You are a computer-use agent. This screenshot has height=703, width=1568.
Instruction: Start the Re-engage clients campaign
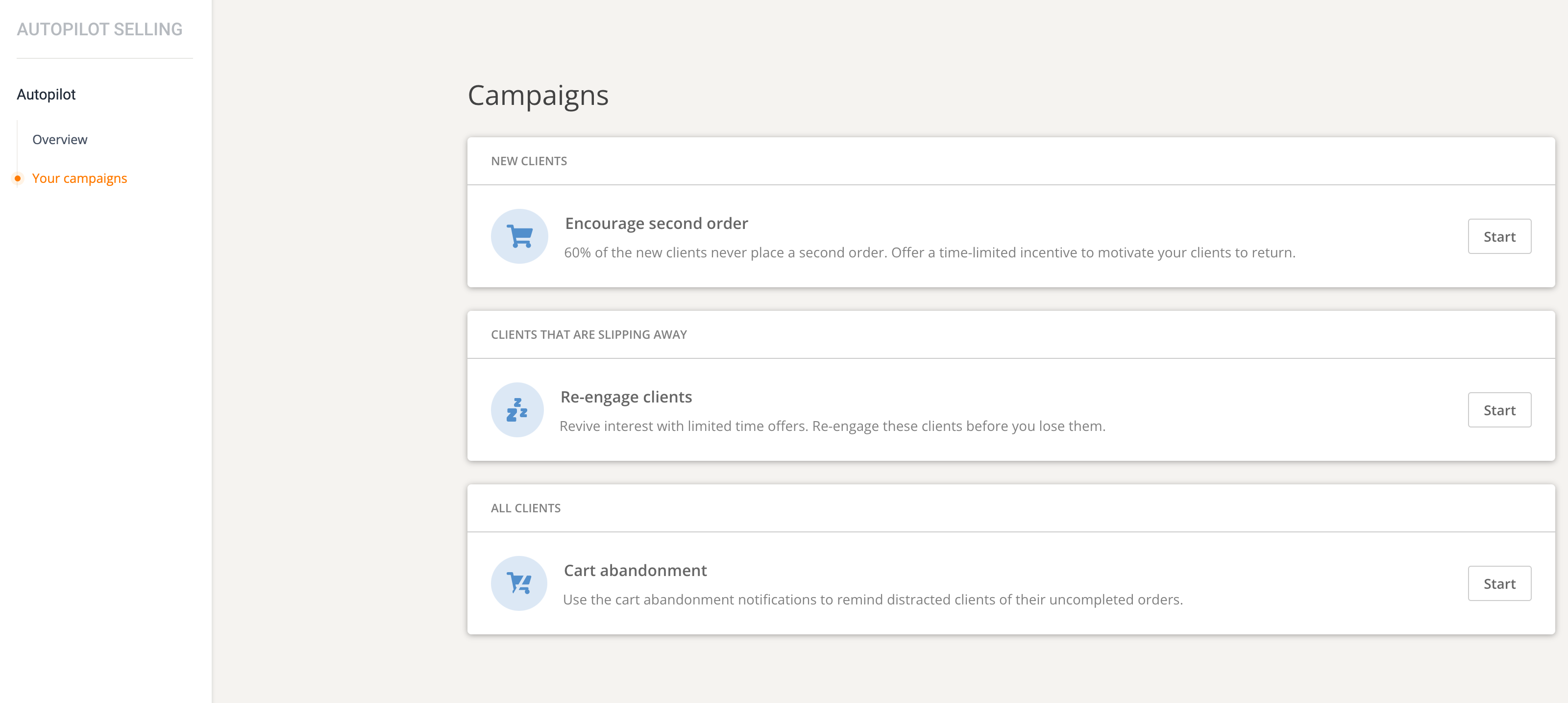pos(1499,410)
